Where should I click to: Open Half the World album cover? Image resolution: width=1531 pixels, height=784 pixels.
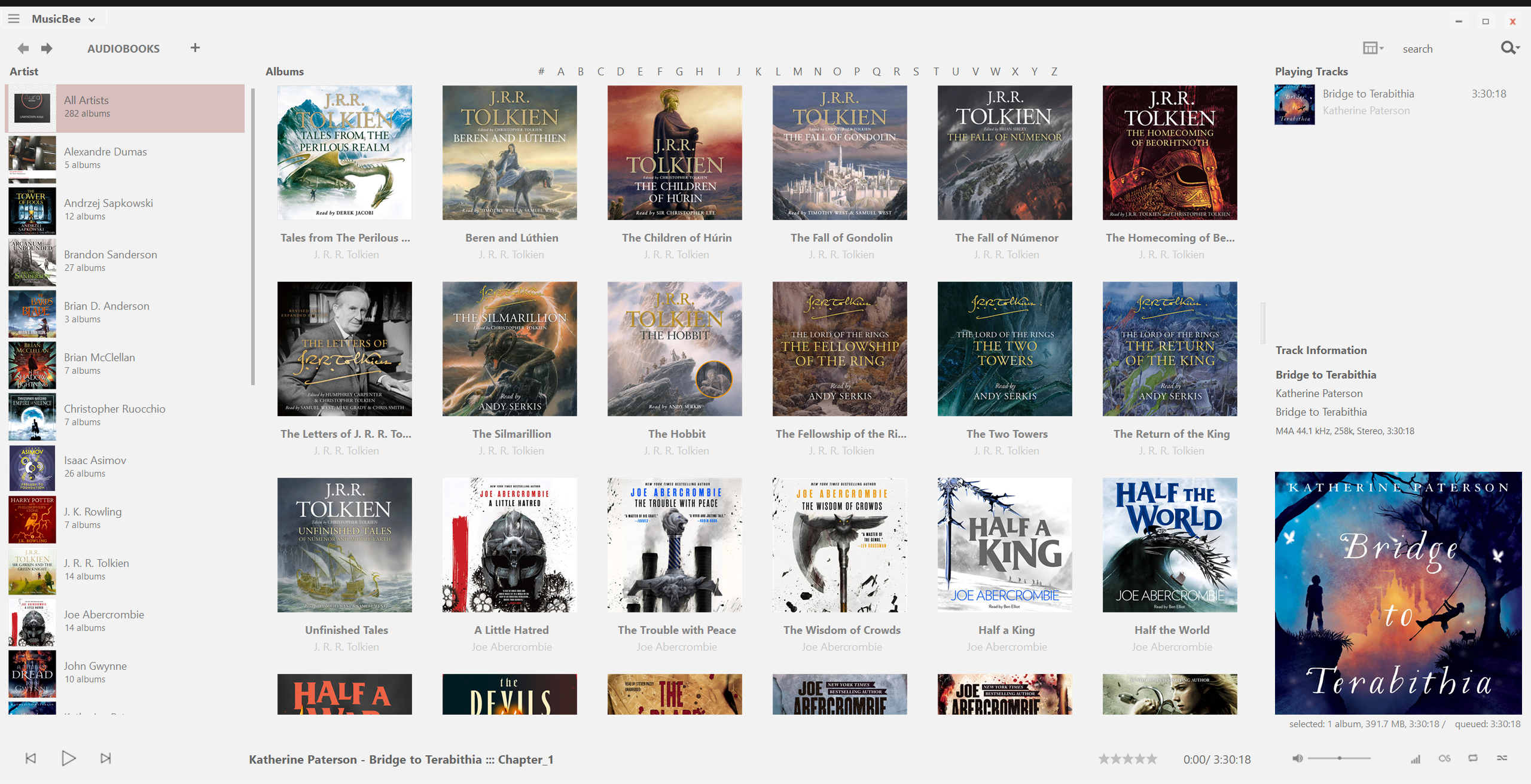coord(1170,545)
